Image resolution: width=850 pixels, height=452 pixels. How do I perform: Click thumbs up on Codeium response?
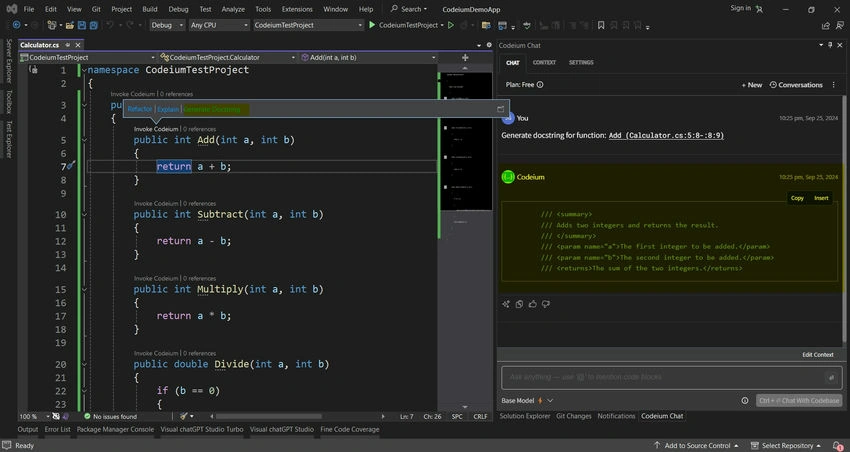pyautogui.click(x=532, y=304)
